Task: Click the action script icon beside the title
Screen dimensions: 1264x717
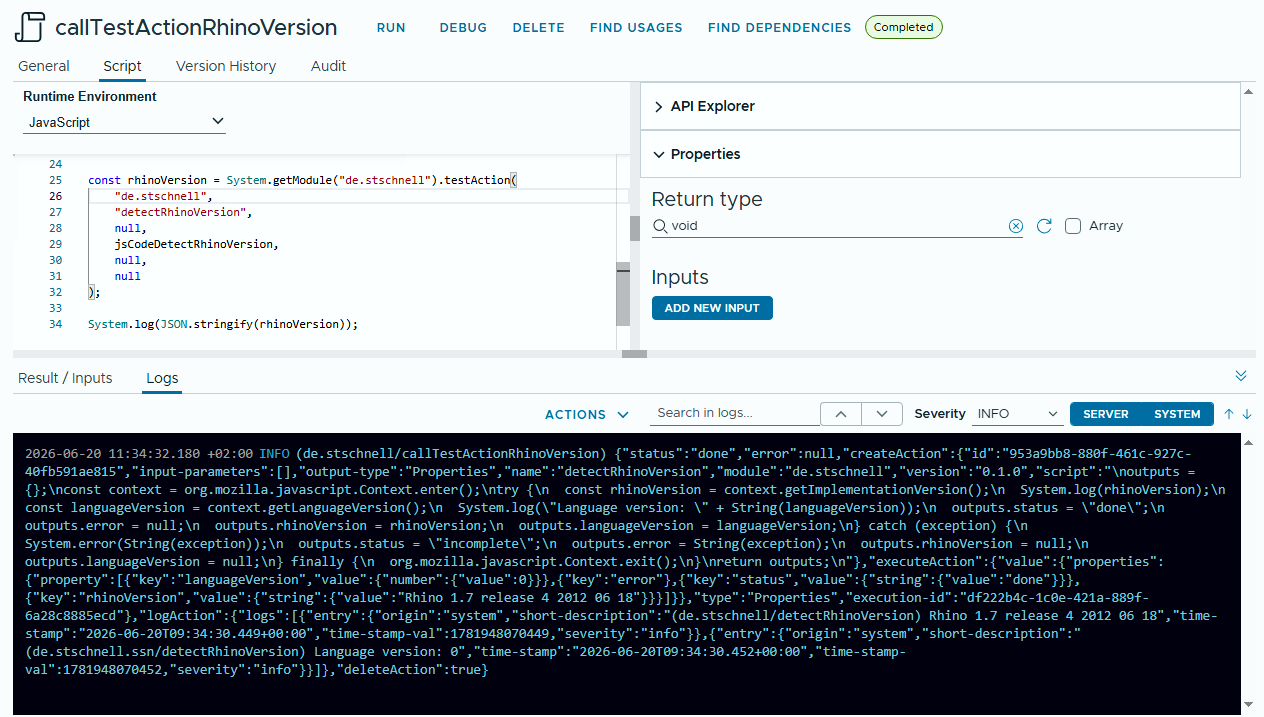Action: coord(30,27)
